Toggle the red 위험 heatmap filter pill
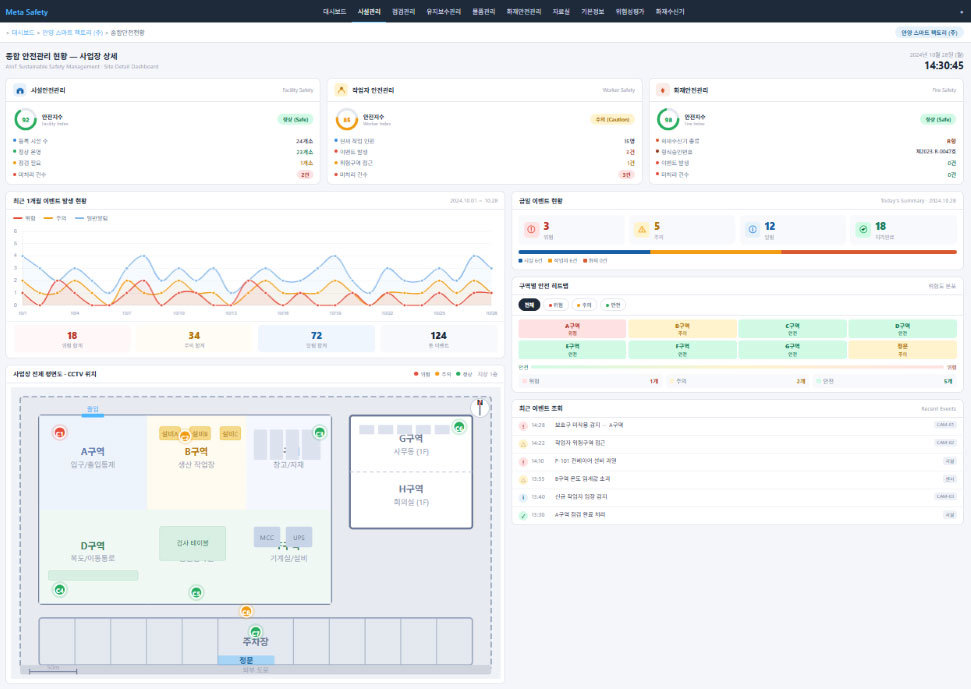Viewport: 971px width, 689px height. pyautogui.click(x=555, y=305)
